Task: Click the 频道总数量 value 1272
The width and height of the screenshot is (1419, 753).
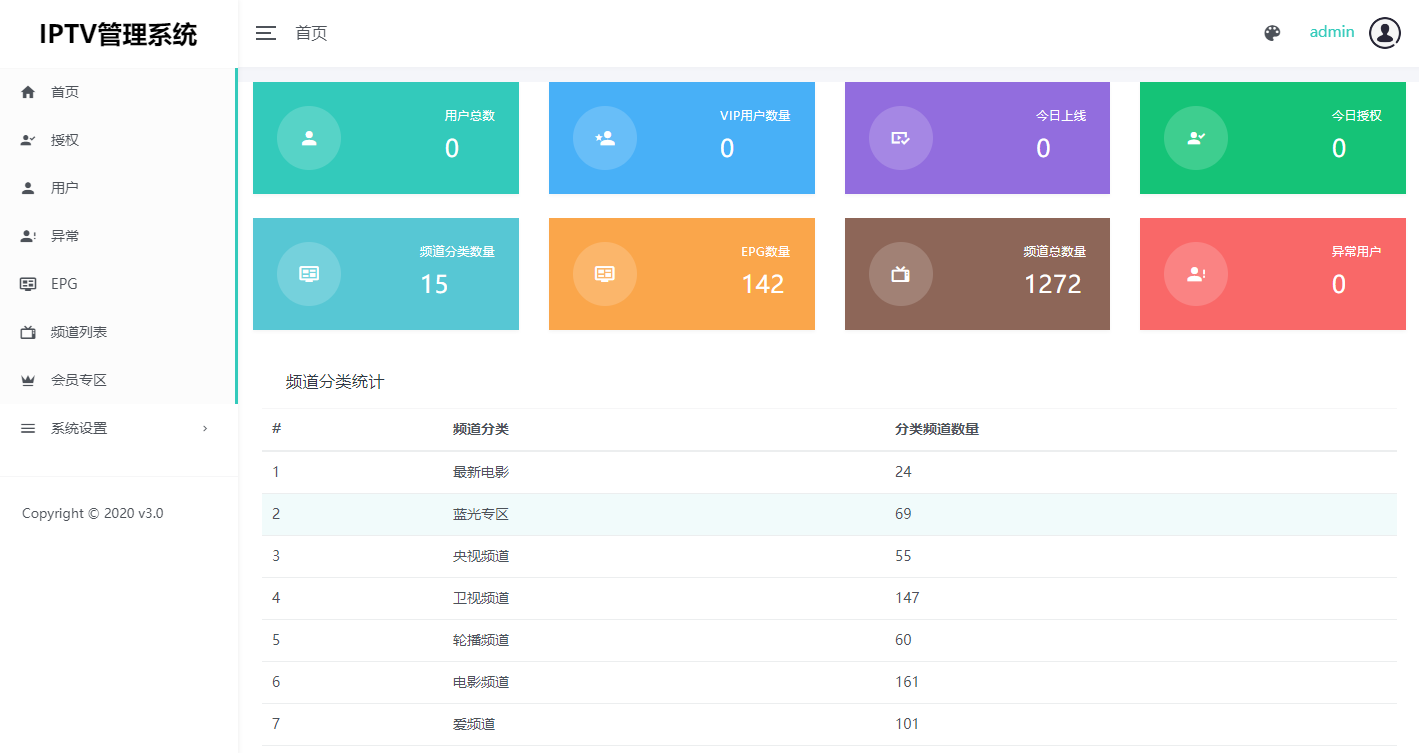Action: pyautogui.click(x=1053, y=284)
